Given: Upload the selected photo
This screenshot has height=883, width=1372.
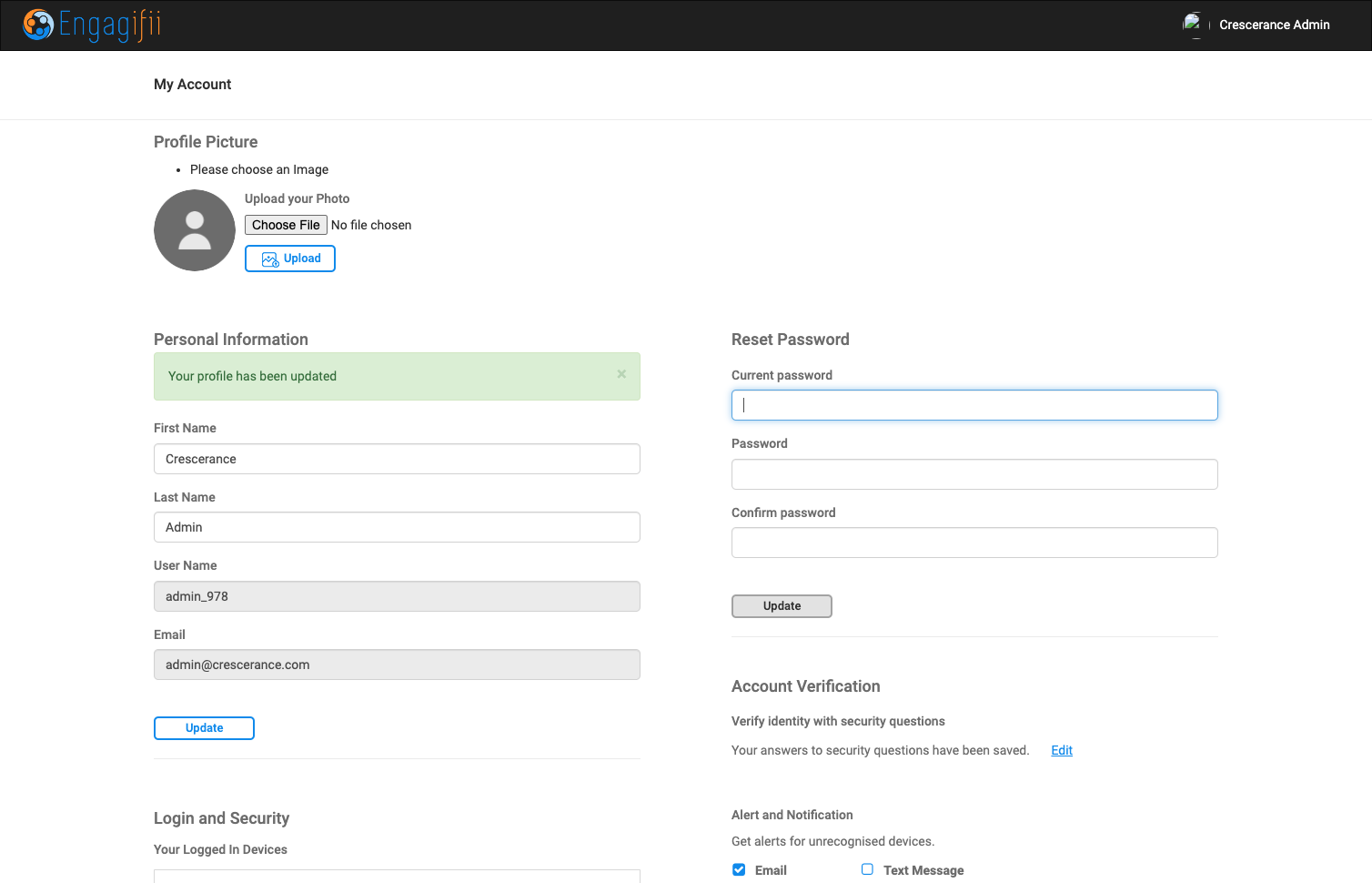Looking at the screenshot, I should tap(290, 259).
